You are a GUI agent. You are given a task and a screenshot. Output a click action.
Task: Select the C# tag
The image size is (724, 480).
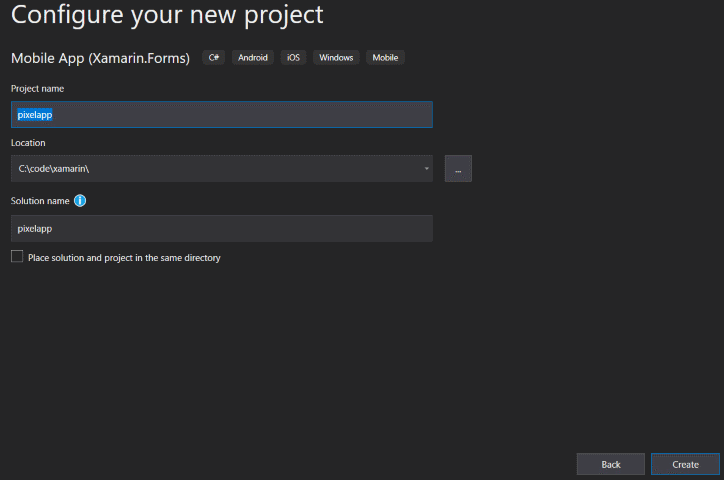[x=213, y=58]
